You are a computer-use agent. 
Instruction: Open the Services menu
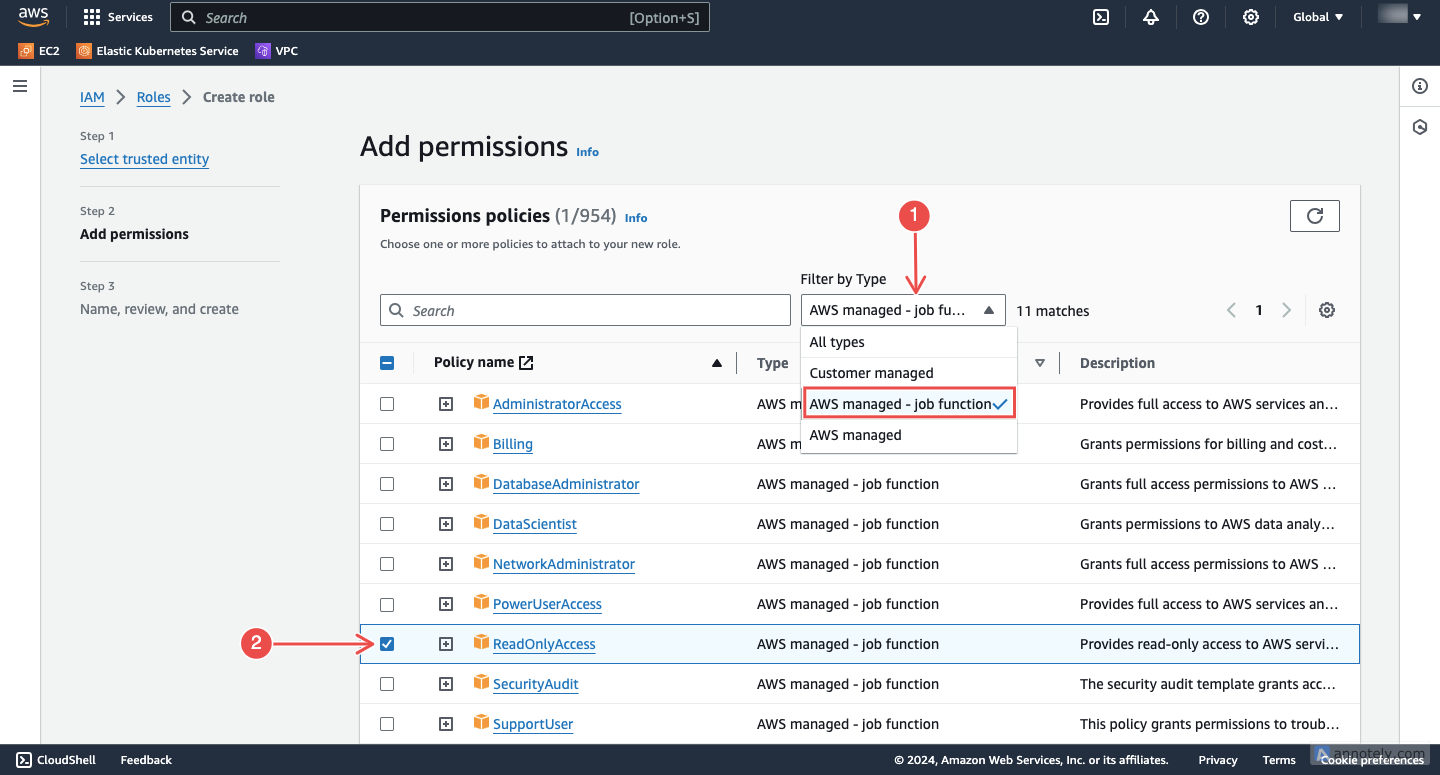(117, 16)
